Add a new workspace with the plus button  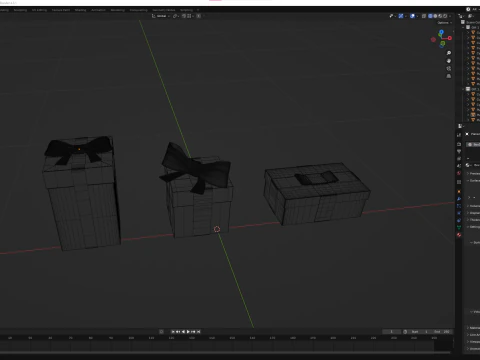pos(198,10)
